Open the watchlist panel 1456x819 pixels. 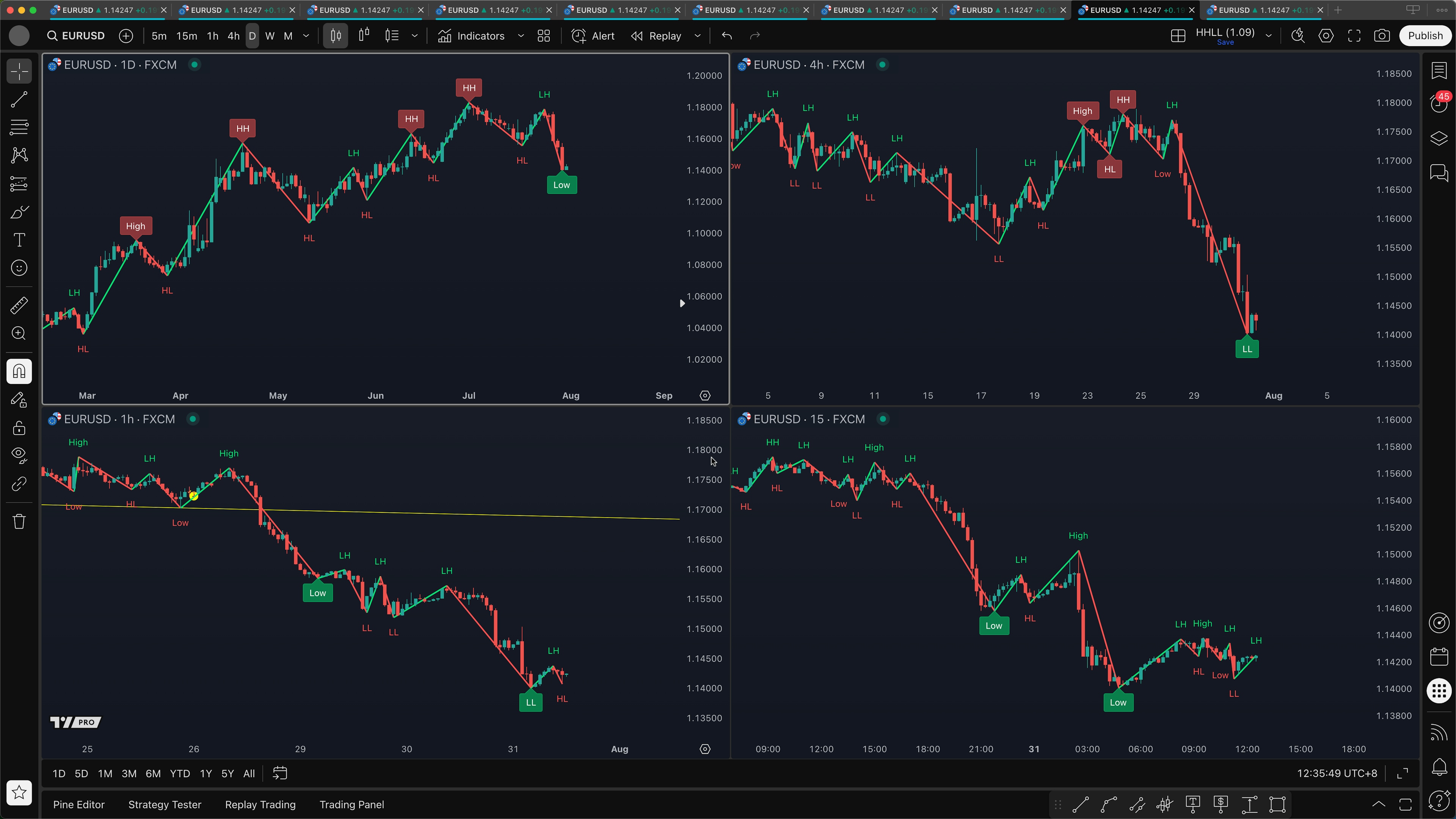coord(1439,71)
